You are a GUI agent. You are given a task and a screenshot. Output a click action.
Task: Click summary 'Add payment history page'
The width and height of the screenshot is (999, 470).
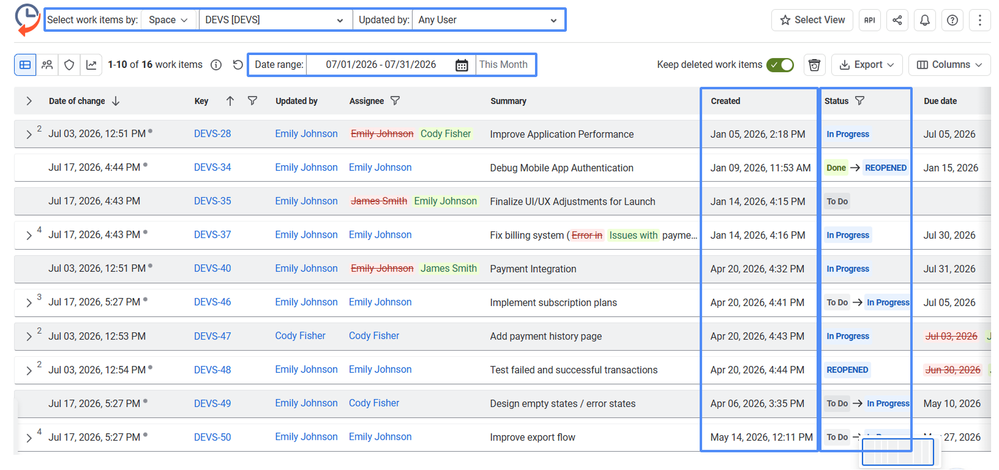tap(545, 336)
